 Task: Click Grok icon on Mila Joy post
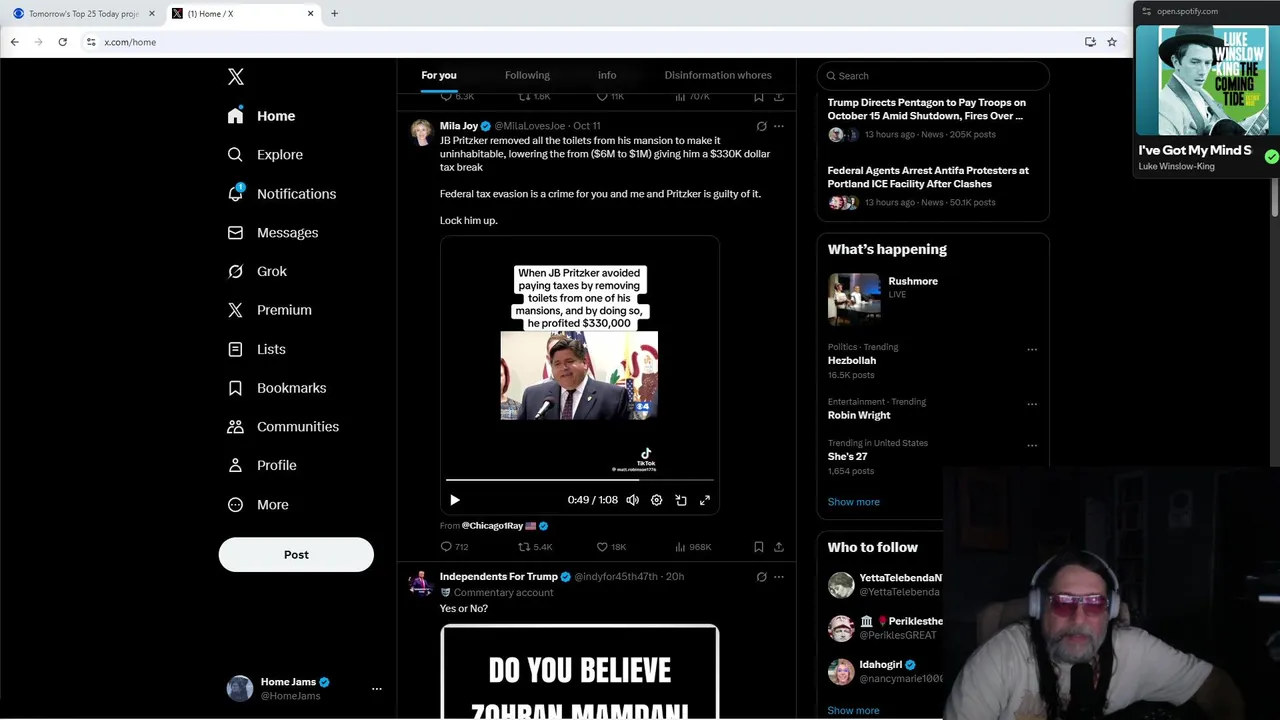point(761,126)
